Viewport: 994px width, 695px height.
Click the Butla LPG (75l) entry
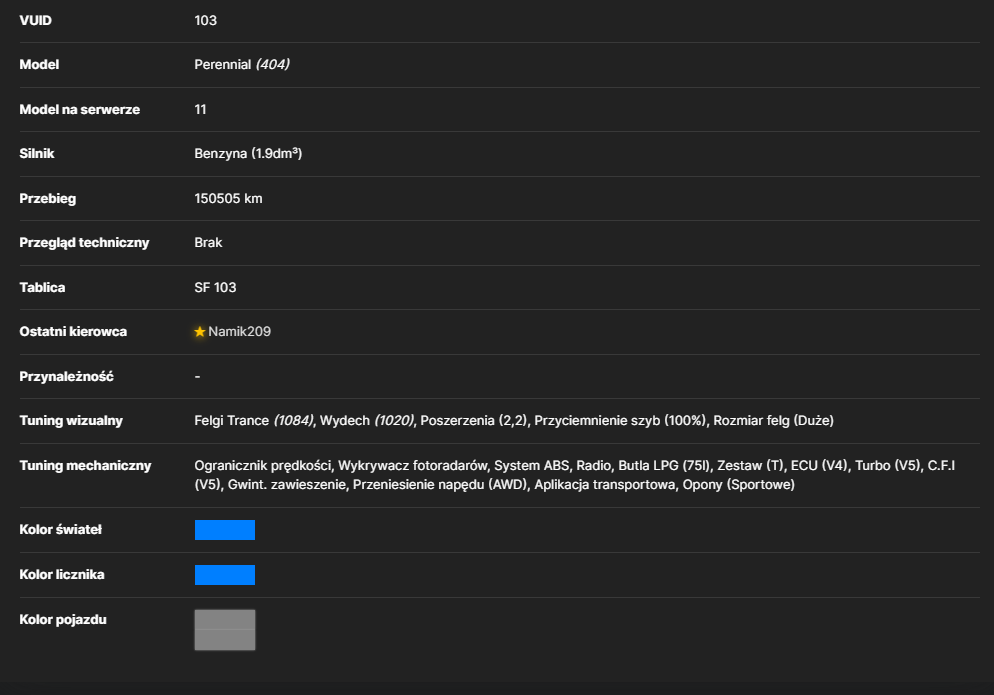[664, 465]
